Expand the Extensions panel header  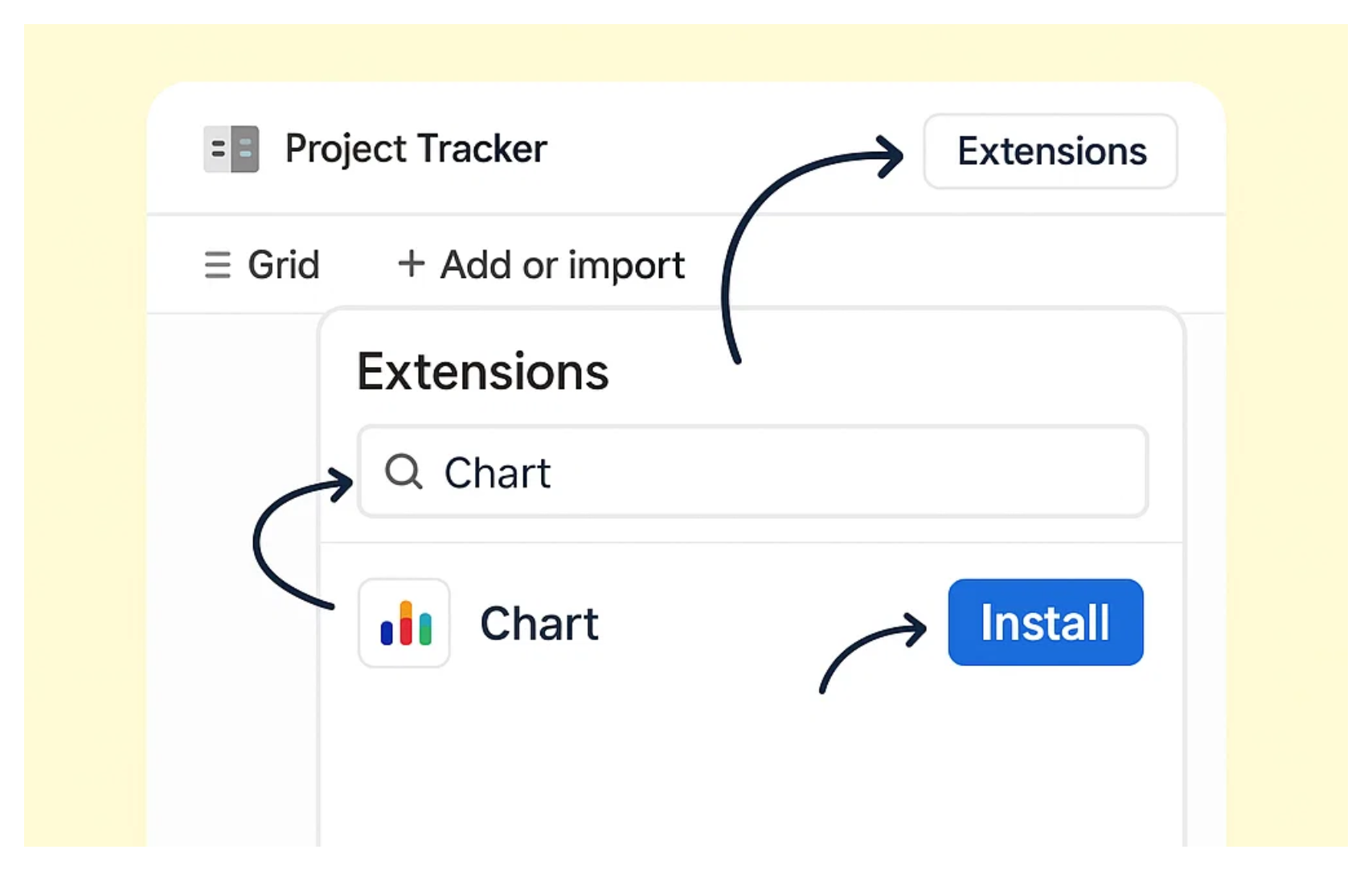click(x=482, y=370)
